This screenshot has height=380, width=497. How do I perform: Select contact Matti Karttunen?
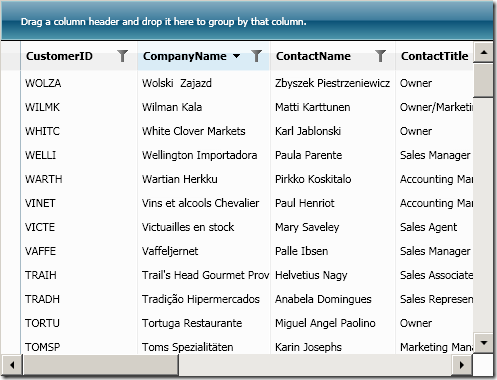[333, 107]
